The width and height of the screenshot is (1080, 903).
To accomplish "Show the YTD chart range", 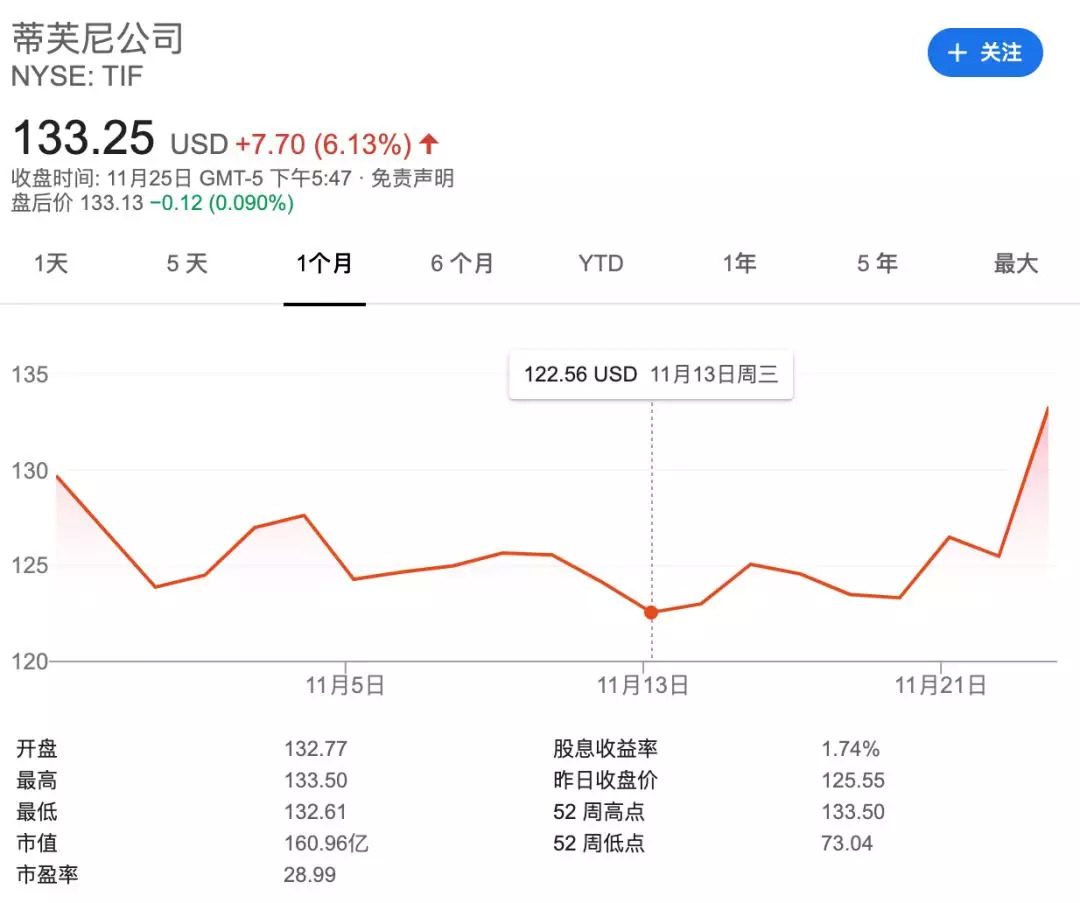I will (600, 264).
